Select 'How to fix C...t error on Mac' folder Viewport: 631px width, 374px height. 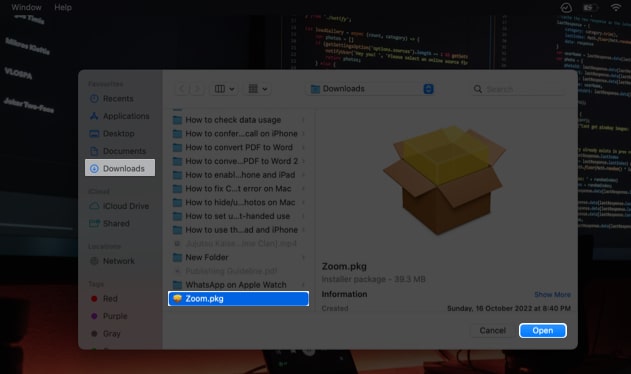pyautogui.click(x=239, y=188)
